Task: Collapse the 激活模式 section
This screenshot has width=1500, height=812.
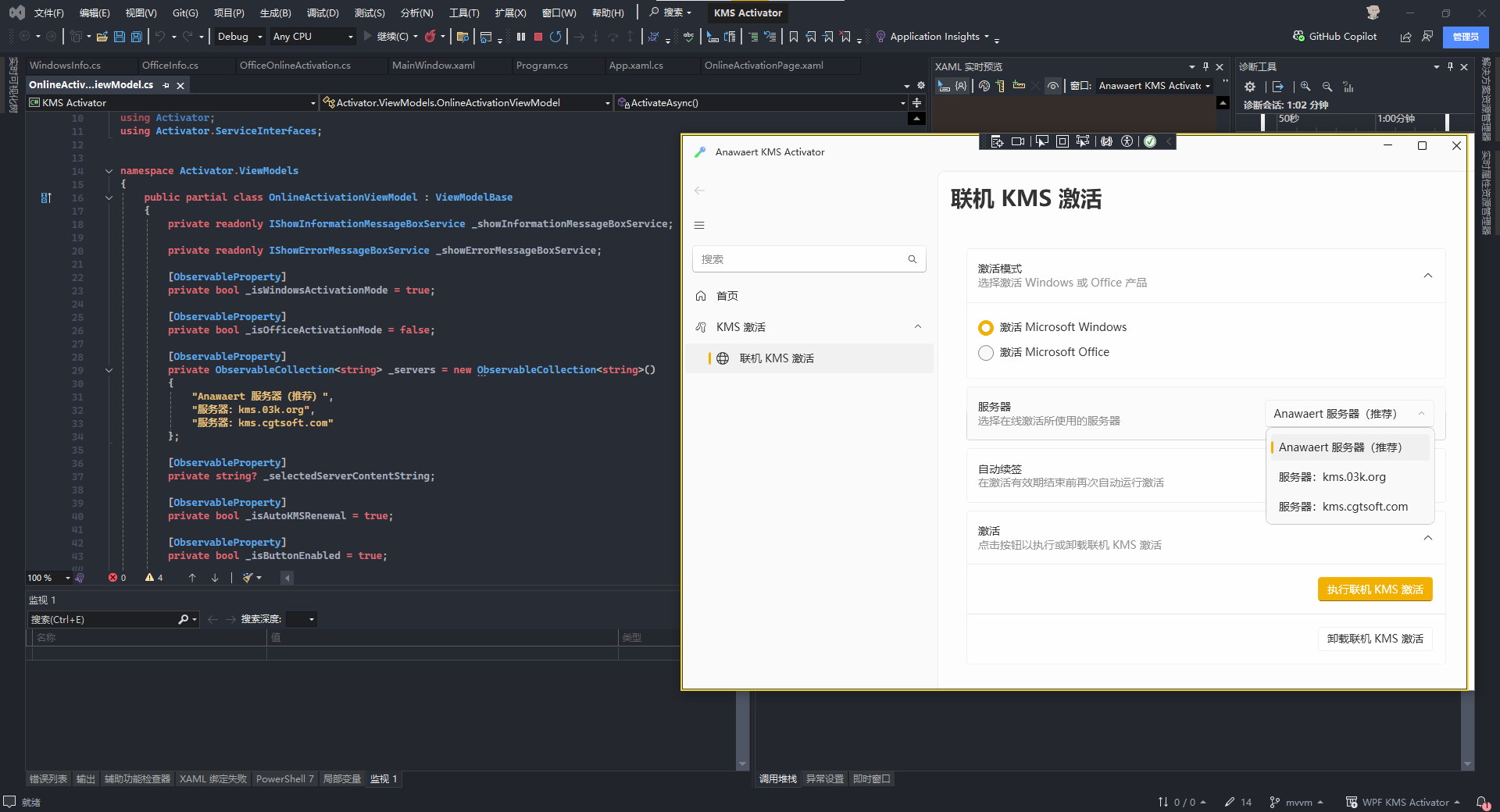Action: (x=1427, y=276)
